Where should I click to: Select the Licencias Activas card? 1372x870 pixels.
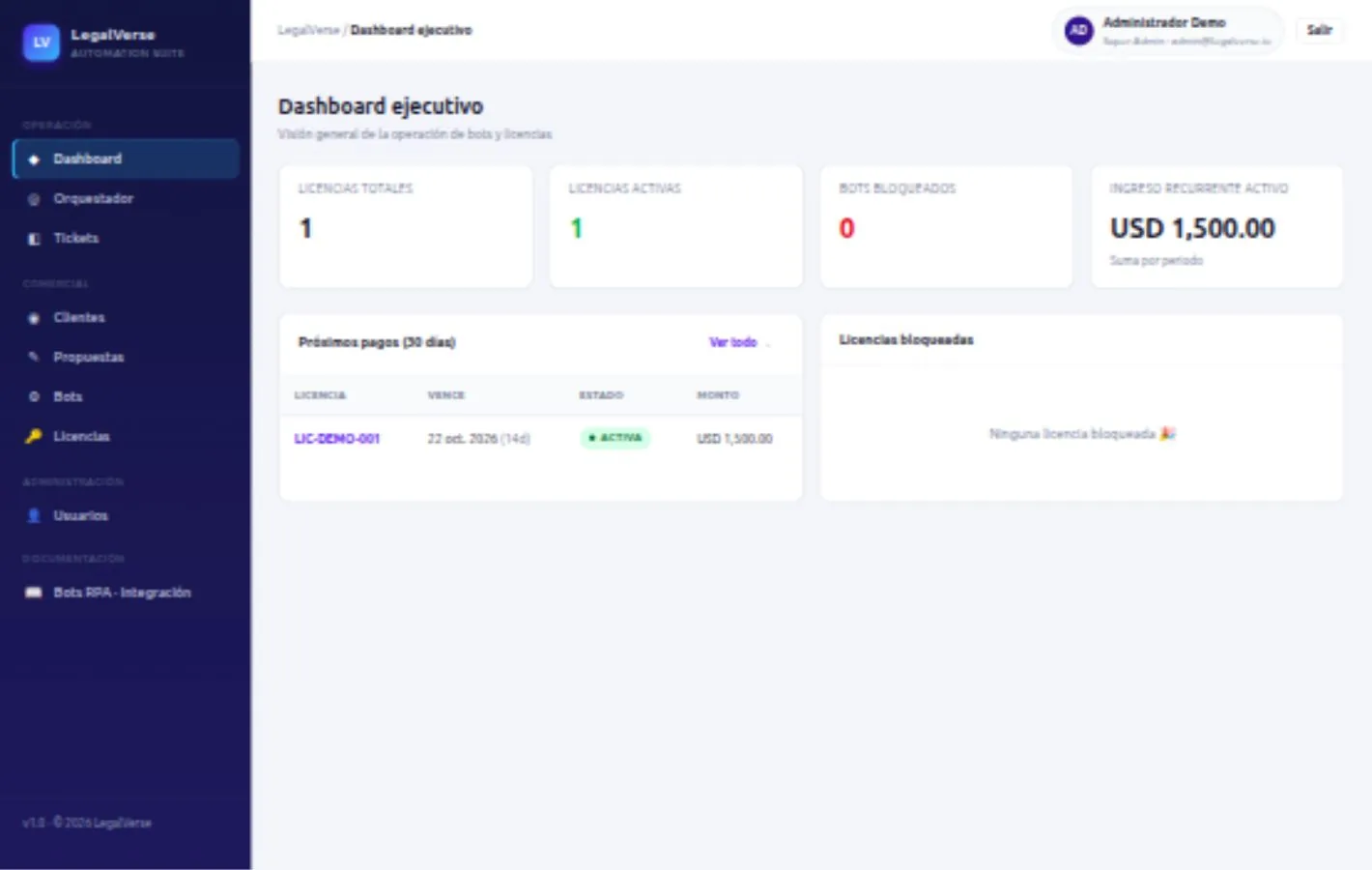coord(676,226)
